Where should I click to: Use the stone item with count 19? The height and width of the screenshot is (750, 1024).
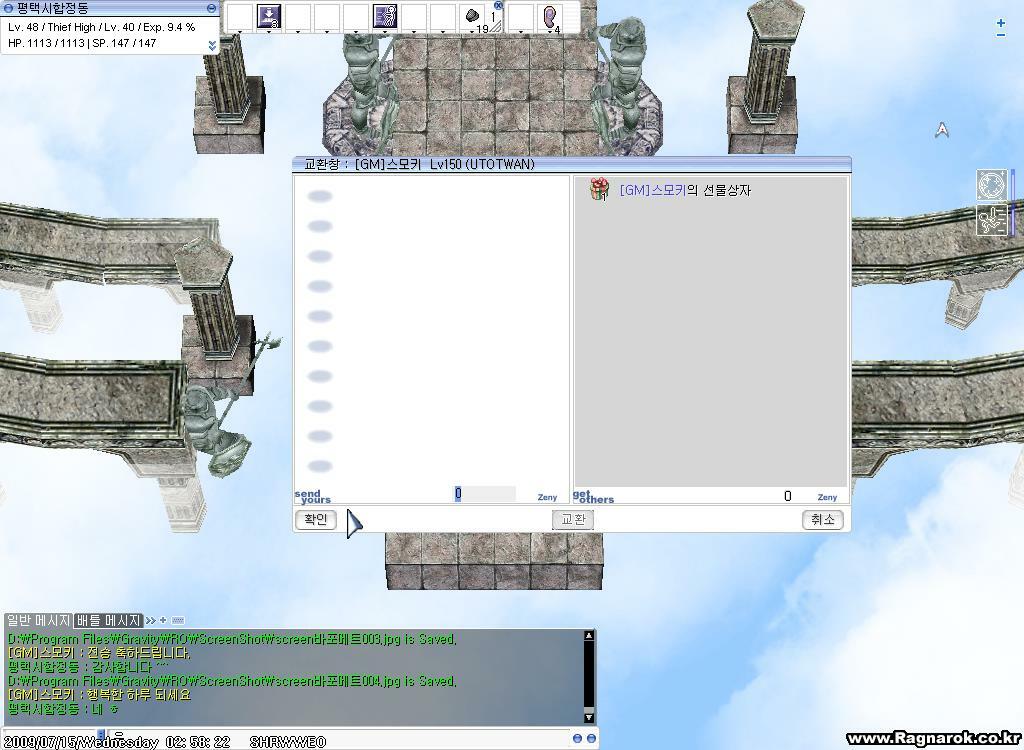click(473, 17)
